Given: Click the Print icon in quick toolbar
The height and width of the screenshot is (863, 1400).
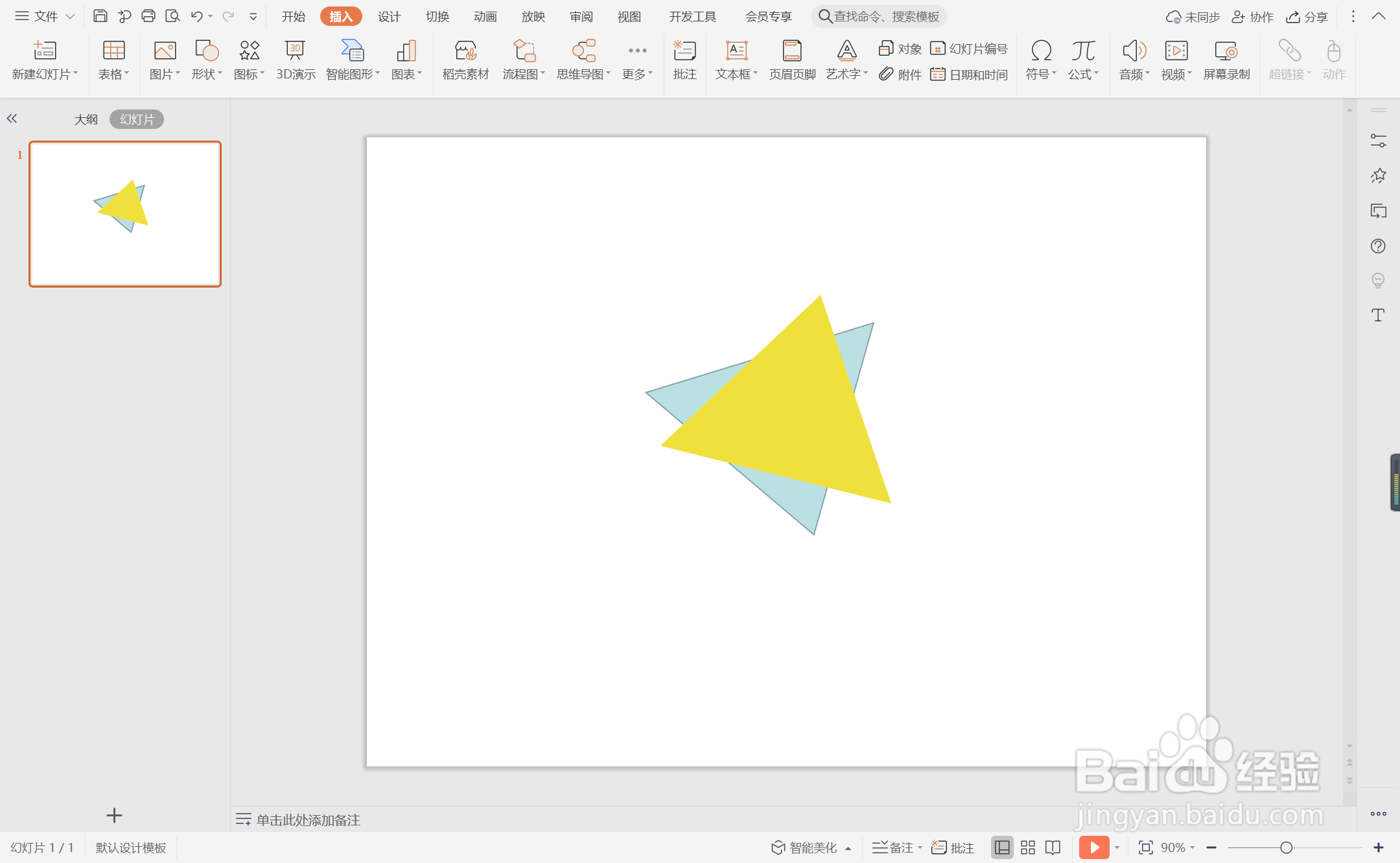Looking at the screenshot, I should click(148, 16).
